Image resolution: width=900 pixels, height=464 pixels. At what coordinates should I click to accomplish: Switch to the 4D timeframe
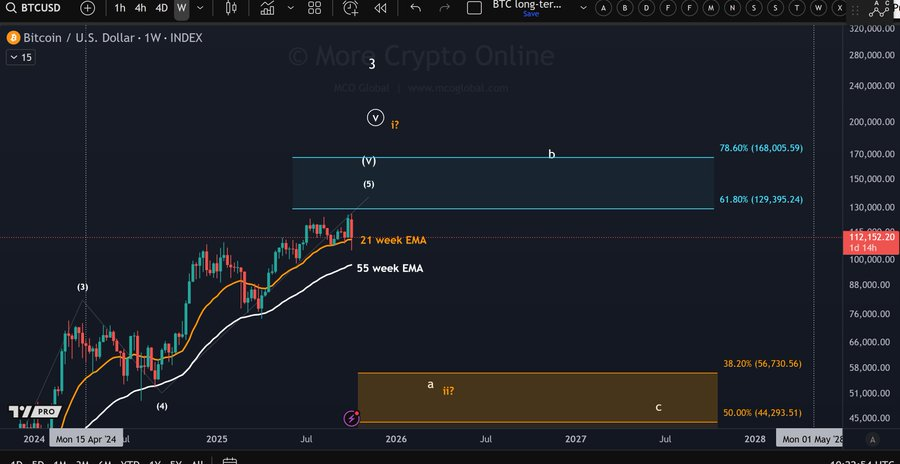click(x=161, y=8)
